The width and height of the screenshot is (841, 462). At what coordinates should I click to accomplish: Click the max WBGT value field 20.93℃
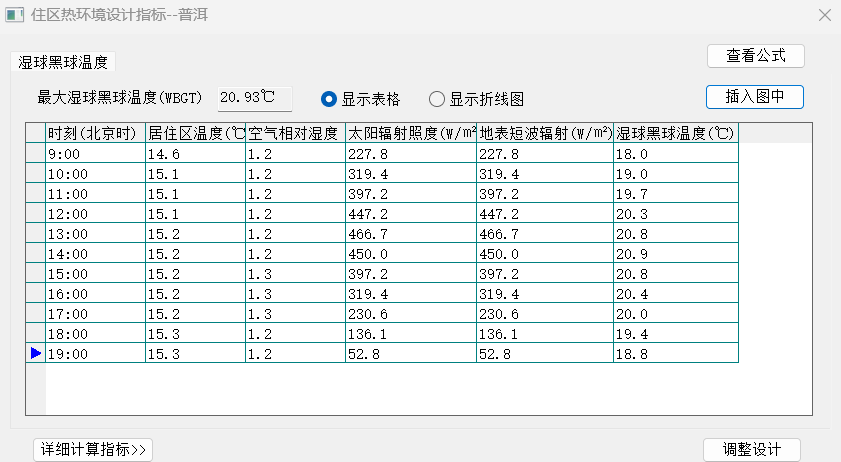pos(254,98)
